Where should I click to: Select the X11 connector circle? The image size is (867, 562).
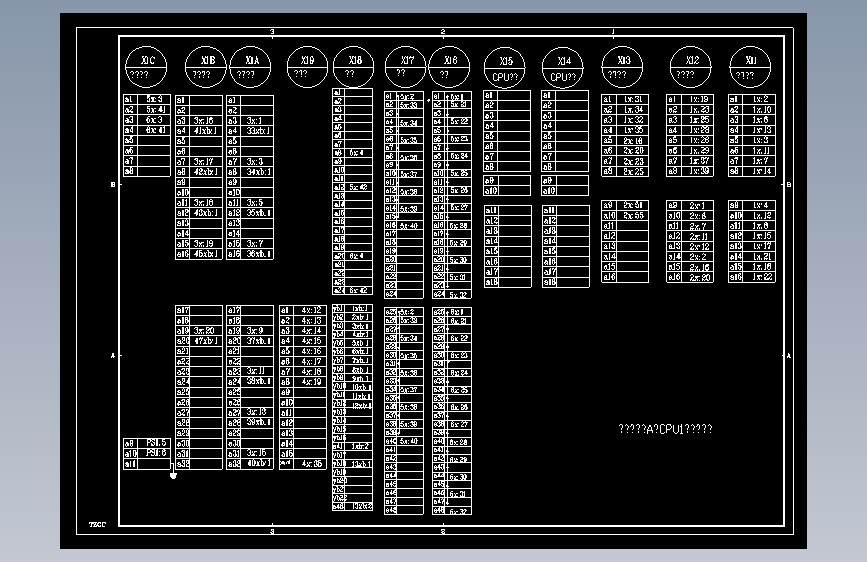[x=750, y=67]
